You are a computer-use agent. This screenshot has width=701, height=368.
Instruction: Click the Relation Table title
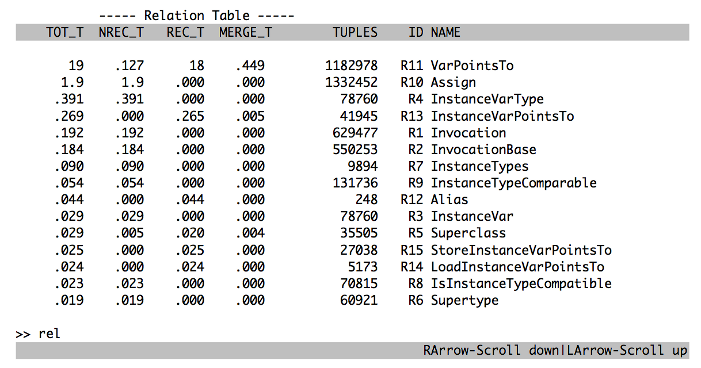pyautogui.click(x=197, y=16)
